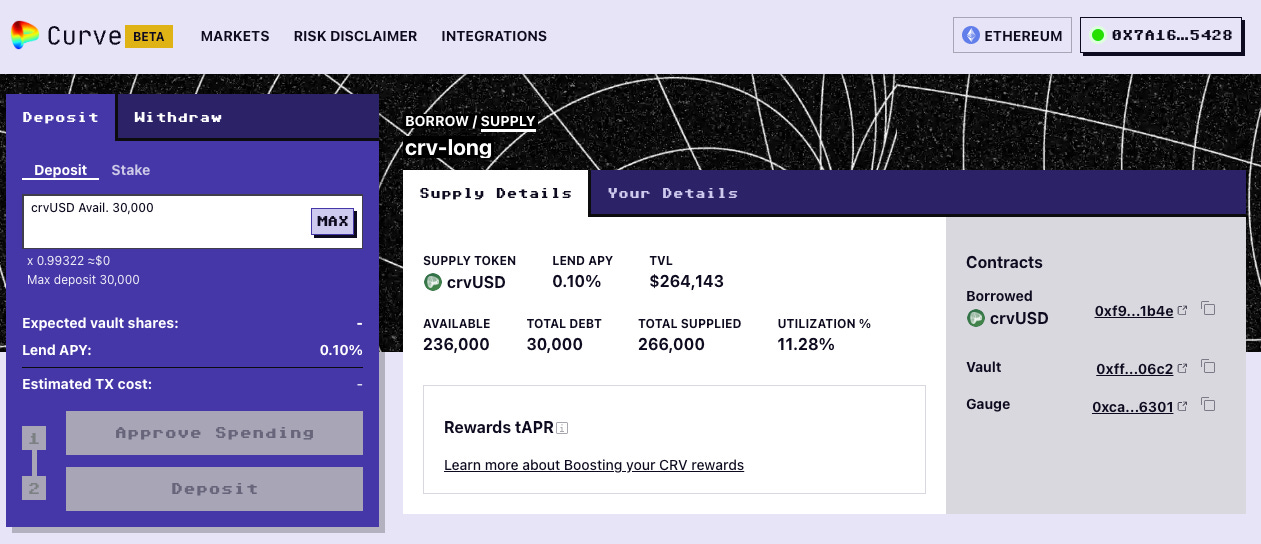1261x544 pixels.
Task: Open Learn more about Boosting CRV rewards
Action: tap(594, 465)
